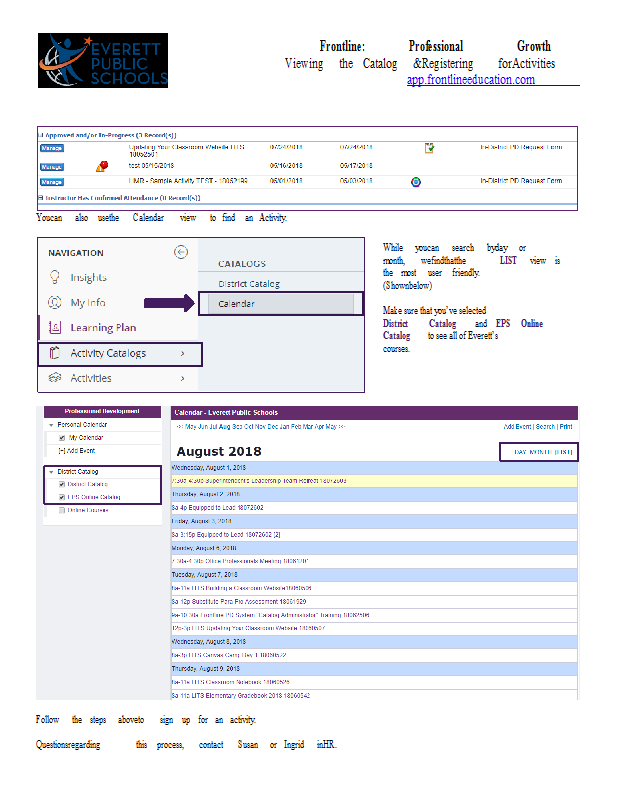618x800 pixels.
Task: Open LITS Canvas Camp Day event
Action: [229, 655]
